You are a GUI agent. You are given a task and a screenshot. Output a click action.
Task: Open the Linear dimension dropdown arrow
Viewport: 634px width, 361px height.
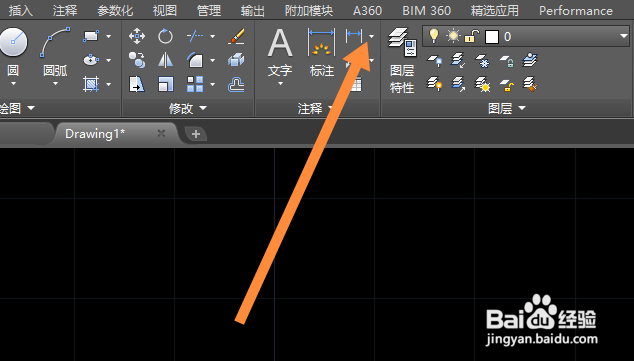[x=371, y=36]
